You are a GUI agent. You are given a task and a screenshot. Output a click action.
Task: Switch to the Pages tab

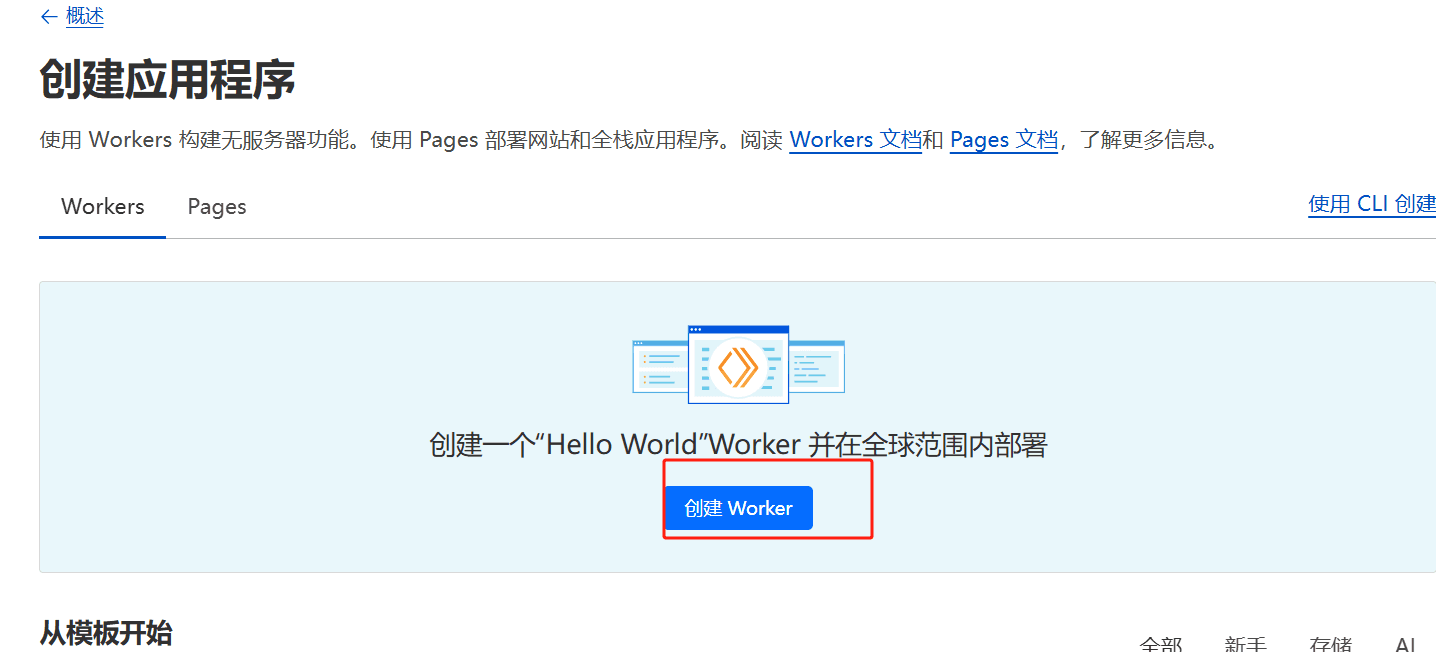(217, 207)
